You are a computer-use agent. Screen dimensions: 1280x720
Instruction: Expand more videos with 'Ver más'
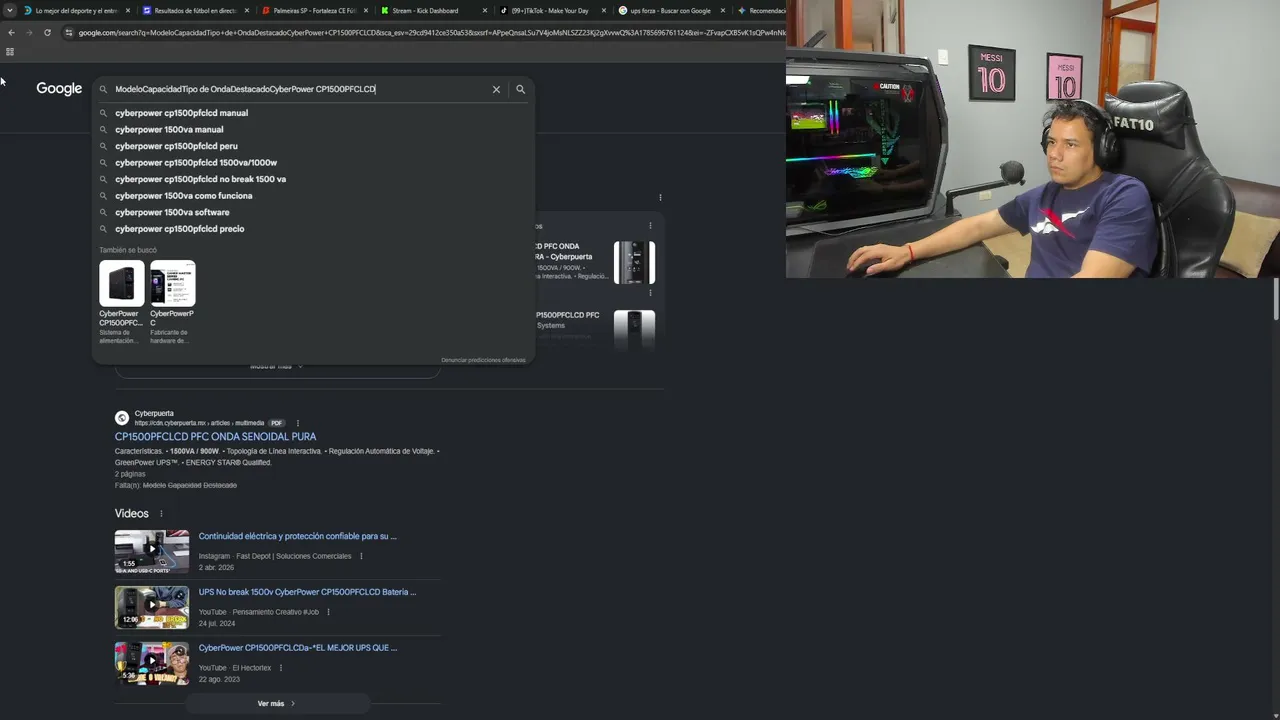[x=277, y=703]
